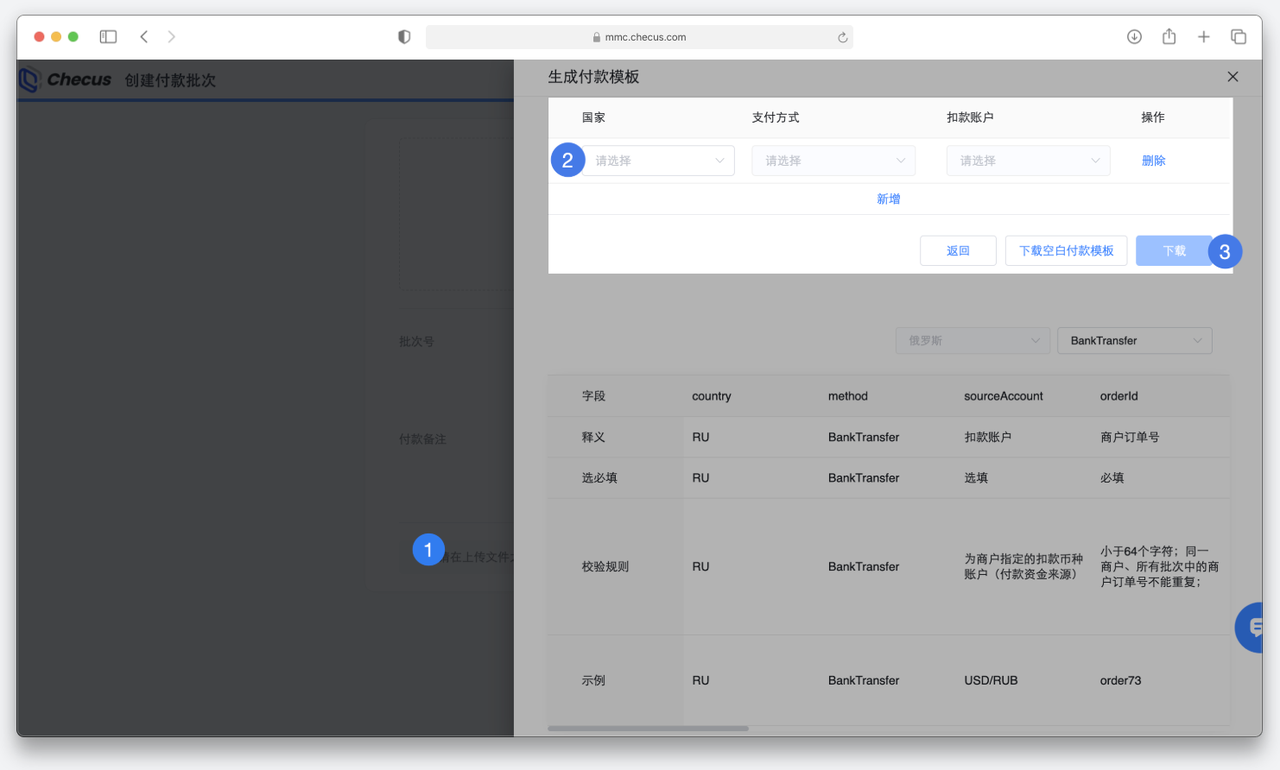Open the 扣款账户 请选择 dropdown
This screenshot has height=770, width=1280.
[x=1028, y=161]
